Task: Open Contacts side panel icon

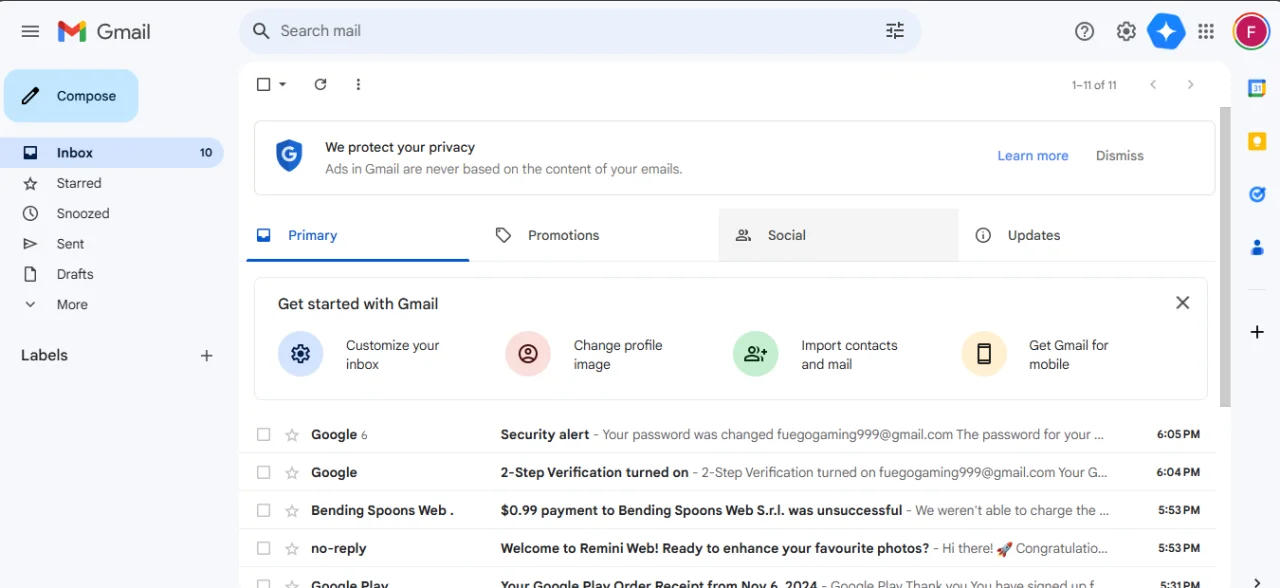Action: click(1257, 247)
